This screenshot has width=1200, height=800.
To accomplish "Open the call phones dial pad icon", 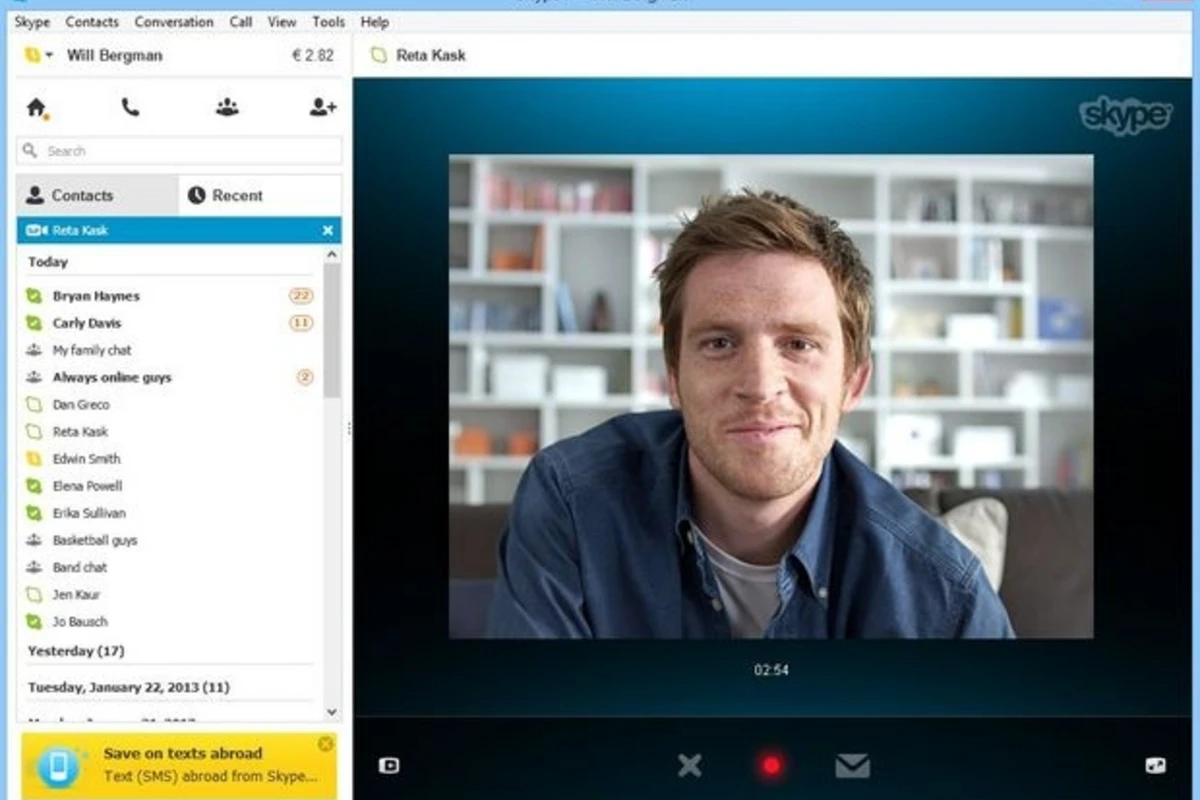I will click(130, 107).
